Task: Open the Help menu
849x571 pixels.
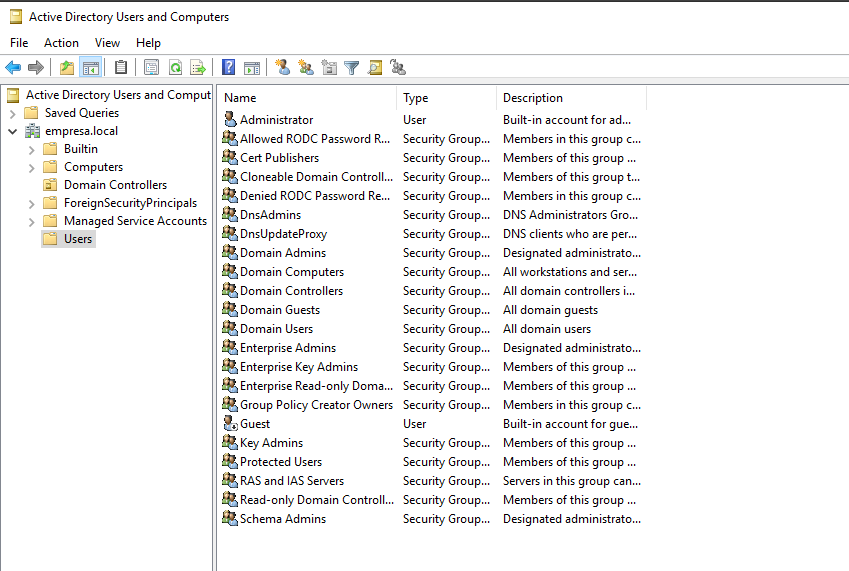Action: click(x=148, y=43)
